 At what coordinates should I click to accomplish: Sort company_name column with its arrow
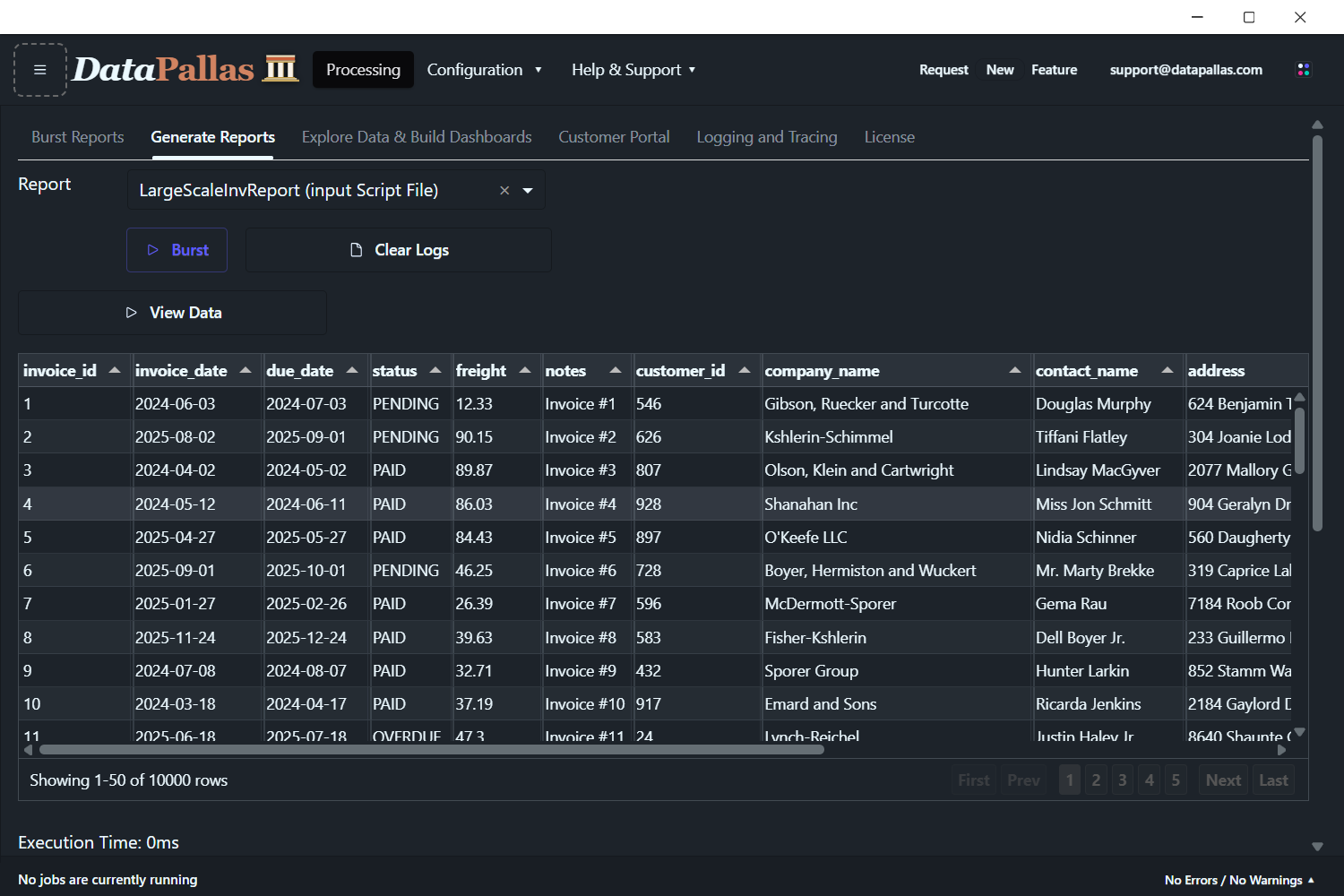point(1015,370)
